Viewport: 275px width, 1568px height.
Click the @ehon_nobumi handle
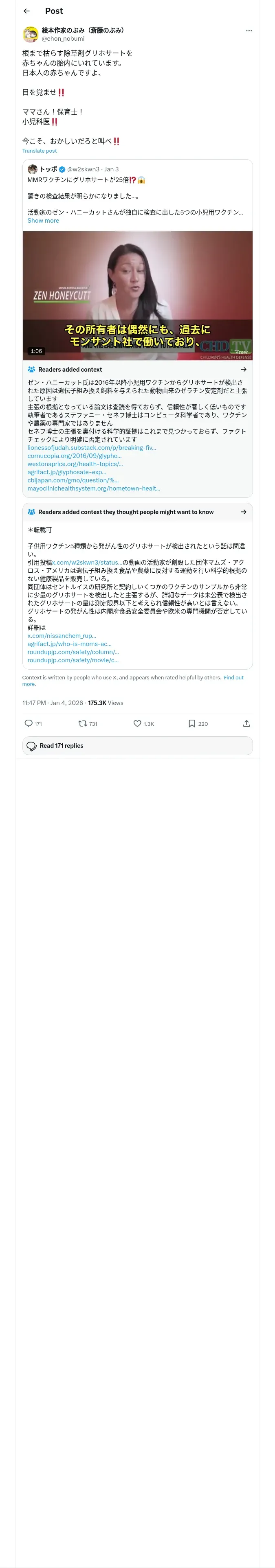[x=63, y=38]
